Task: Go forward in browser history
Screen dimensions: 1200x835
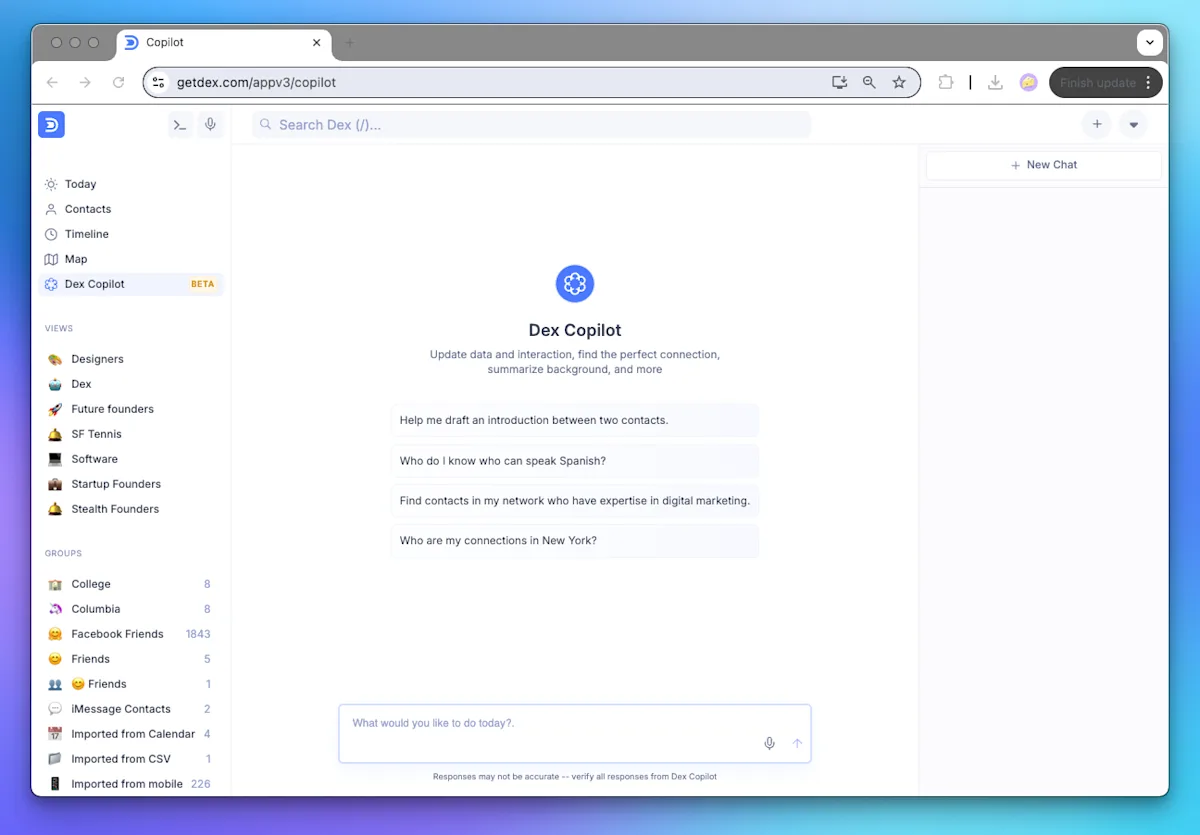Action: (85, 83)
